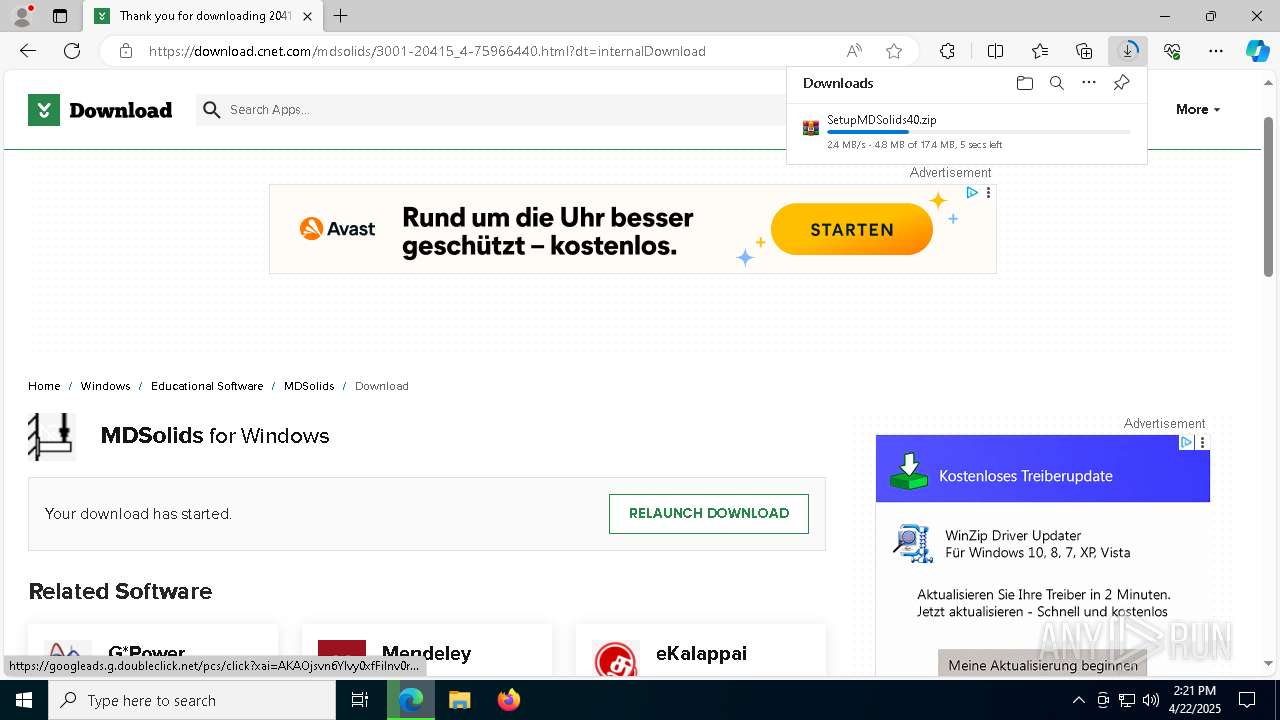The width and height of the screenshot is (1280, 720).
Task: Pin the Downloads panel
Action: [1121, 83]
